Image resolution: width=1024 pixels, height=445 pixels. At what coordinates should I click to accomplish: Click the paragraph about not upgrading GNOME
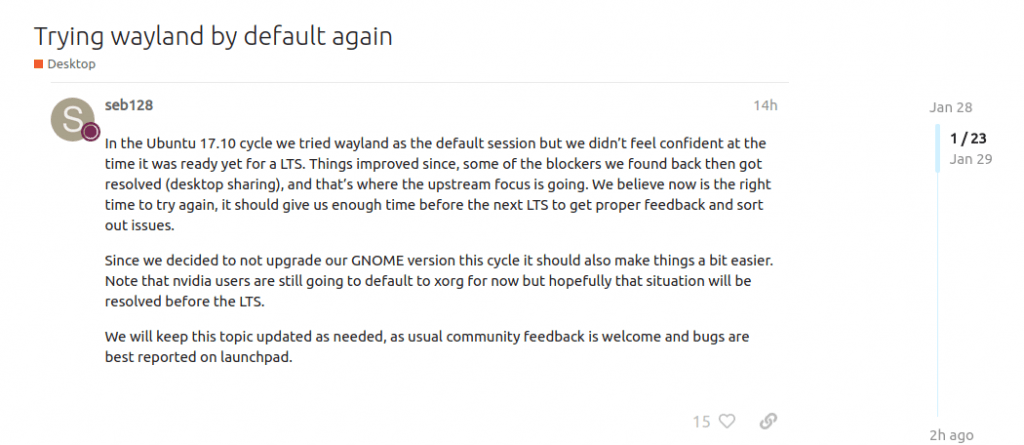click(x=439, y=281)
